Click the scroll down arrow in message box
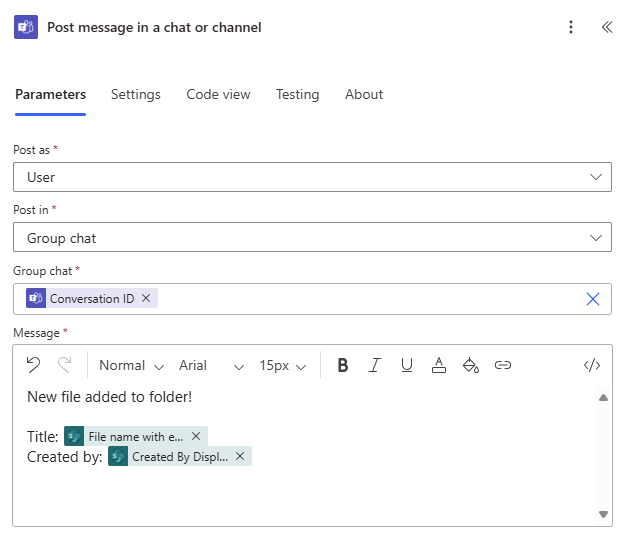 pyautogui.click(x=603, y=514)
